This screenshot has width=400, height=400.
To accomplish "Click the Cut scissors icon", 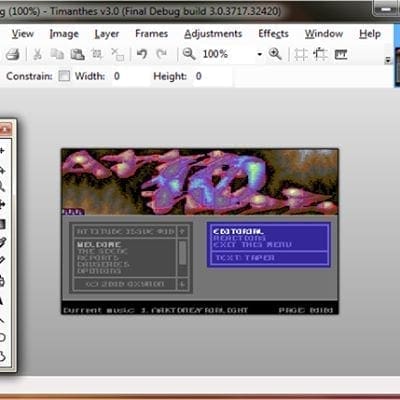I will point(37,54).
